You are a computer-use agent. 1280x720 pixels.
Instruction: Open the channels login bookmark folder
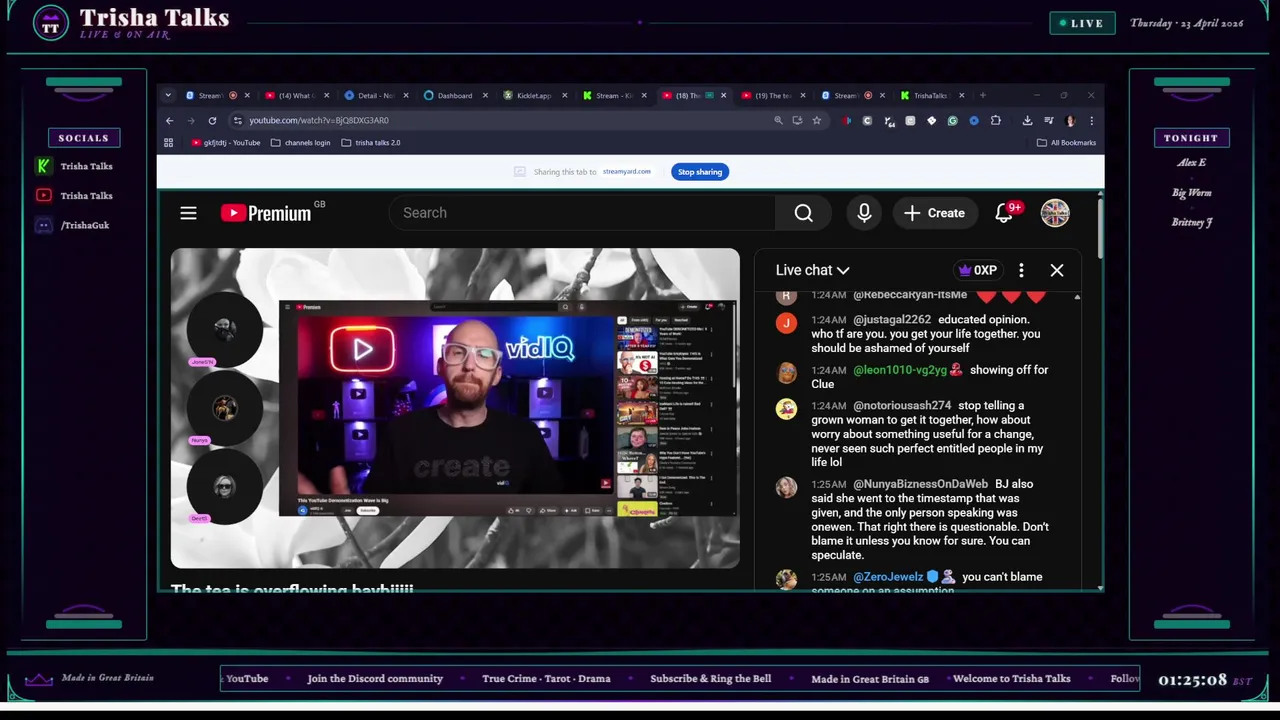click(300, 143)
